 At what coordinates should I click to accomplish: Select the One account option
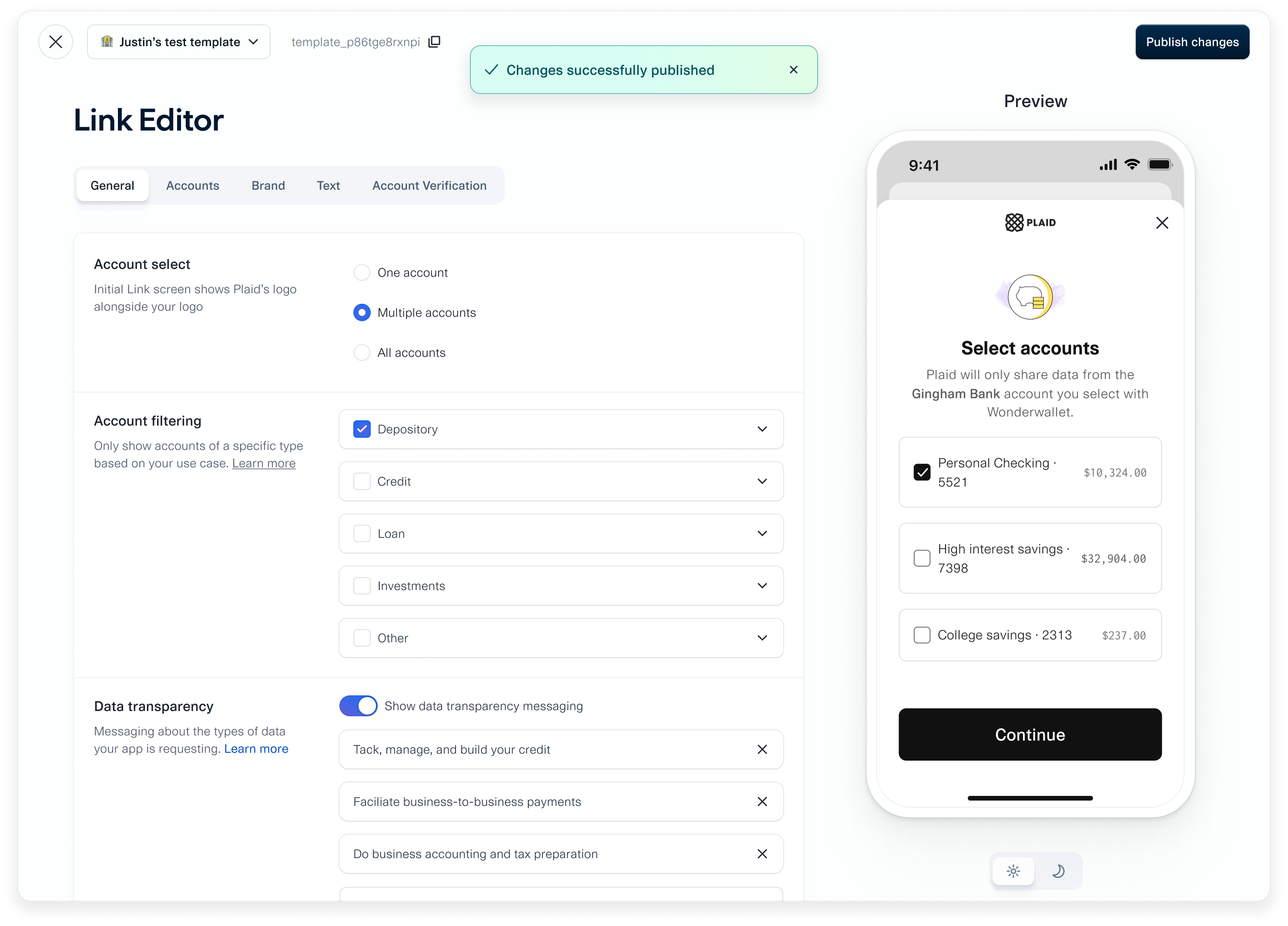tap(362, 272)
